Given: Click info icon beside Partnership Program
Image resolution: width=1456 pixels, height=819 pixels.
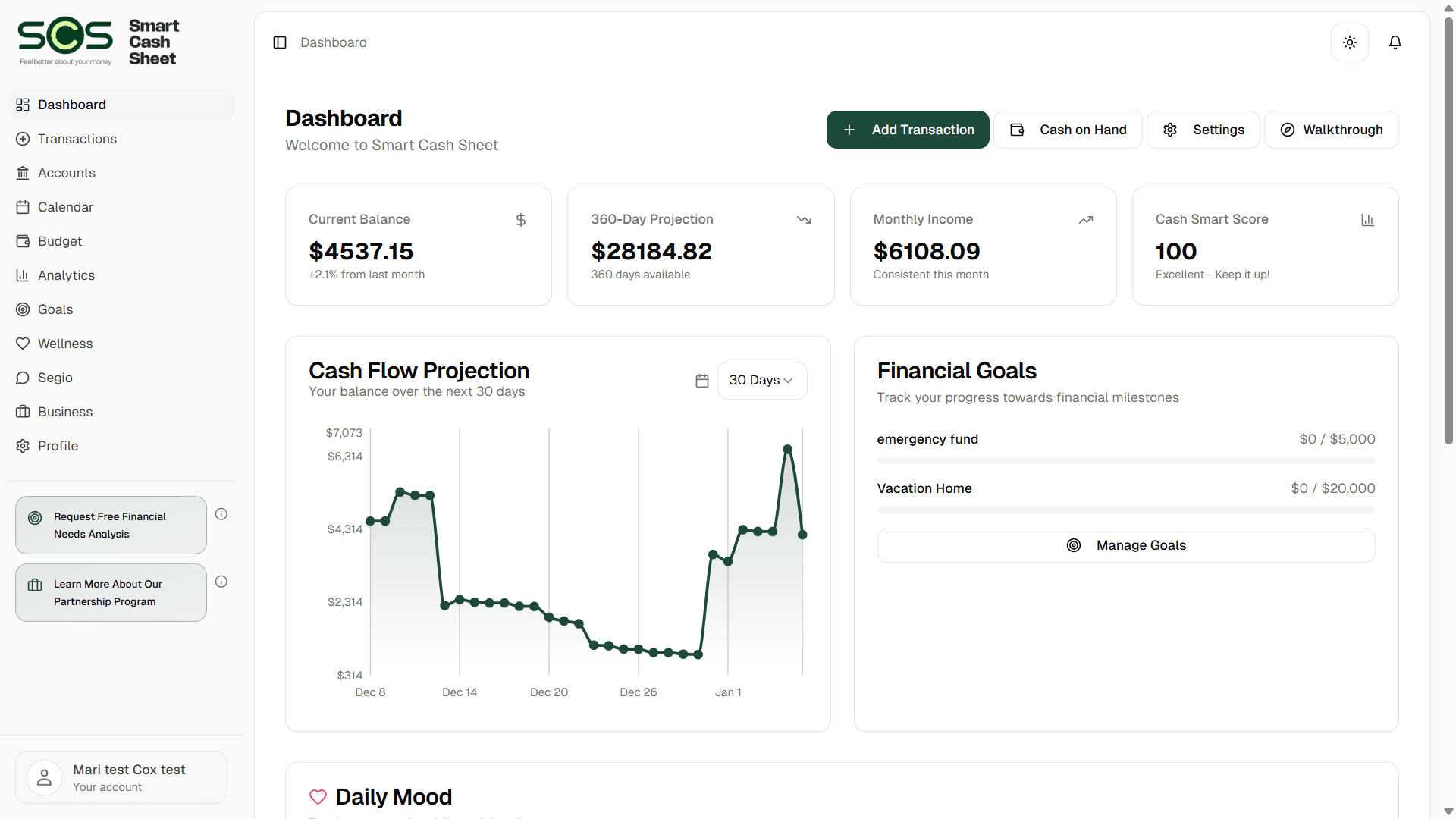Looking at the screenshot, I should [221, 582].
